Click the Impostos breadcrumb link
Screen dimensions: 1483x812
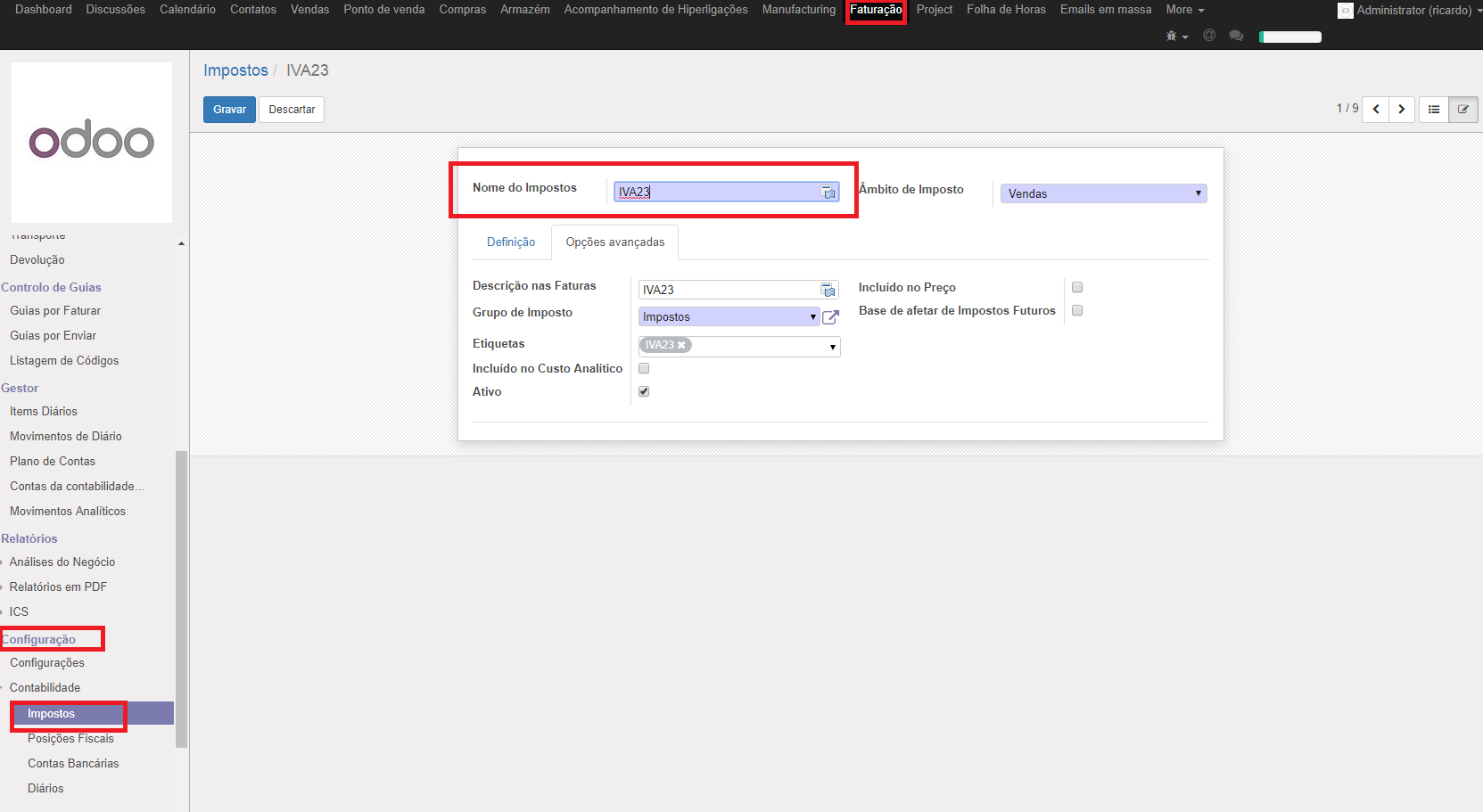235,70
